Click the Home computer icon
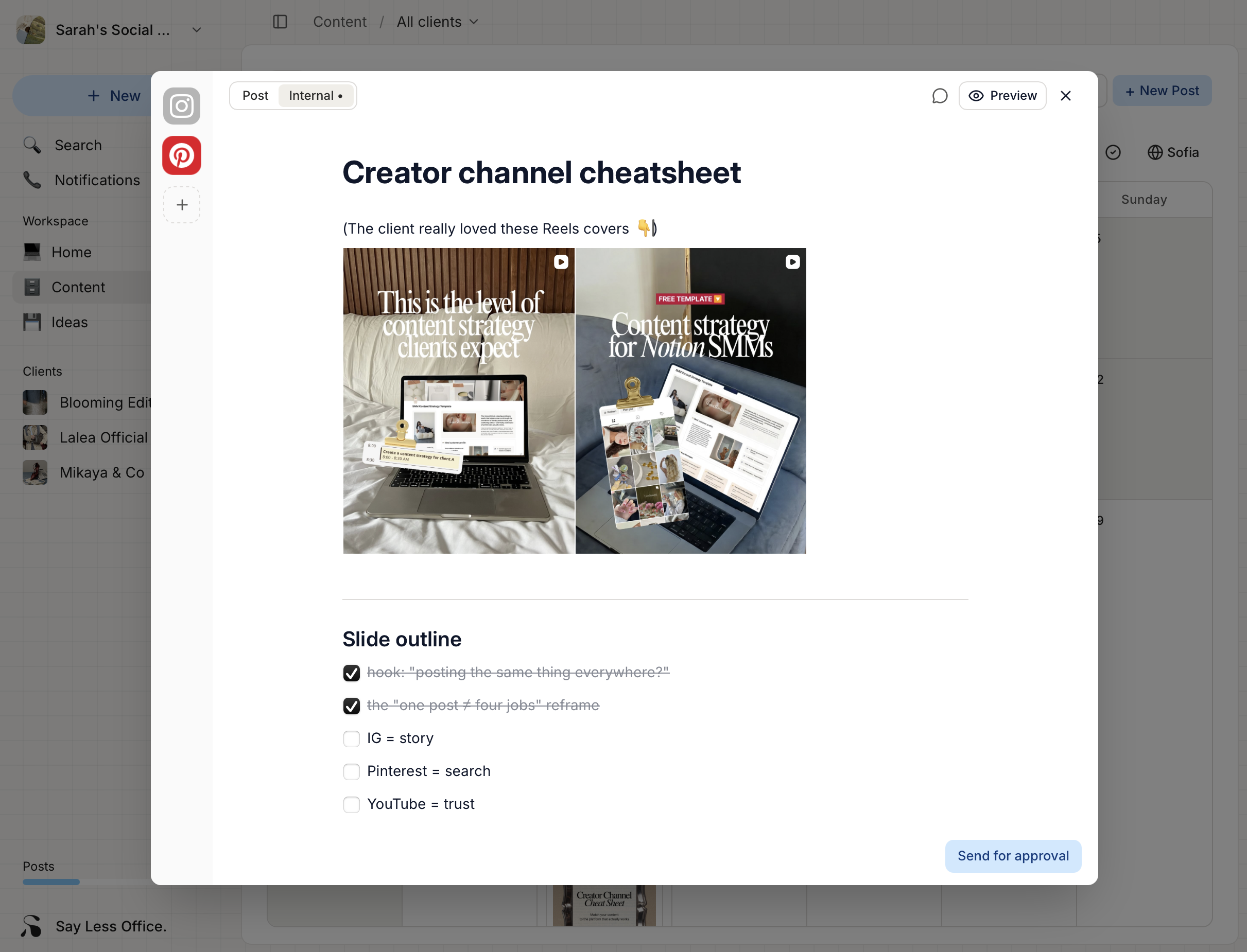 click(x=32, y=252)
